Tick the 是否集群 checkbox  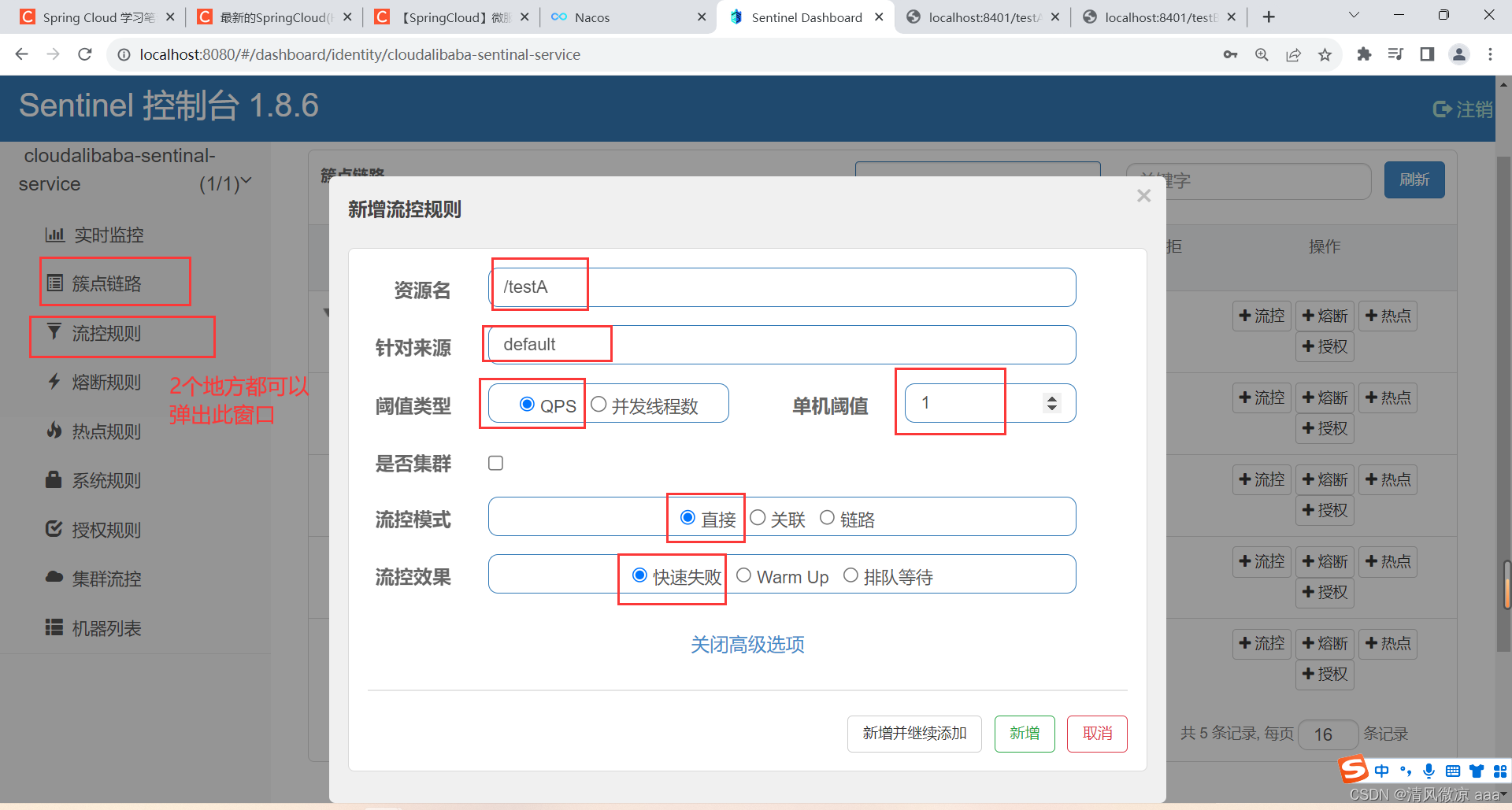pyautogui.click(x=495, y=463)
